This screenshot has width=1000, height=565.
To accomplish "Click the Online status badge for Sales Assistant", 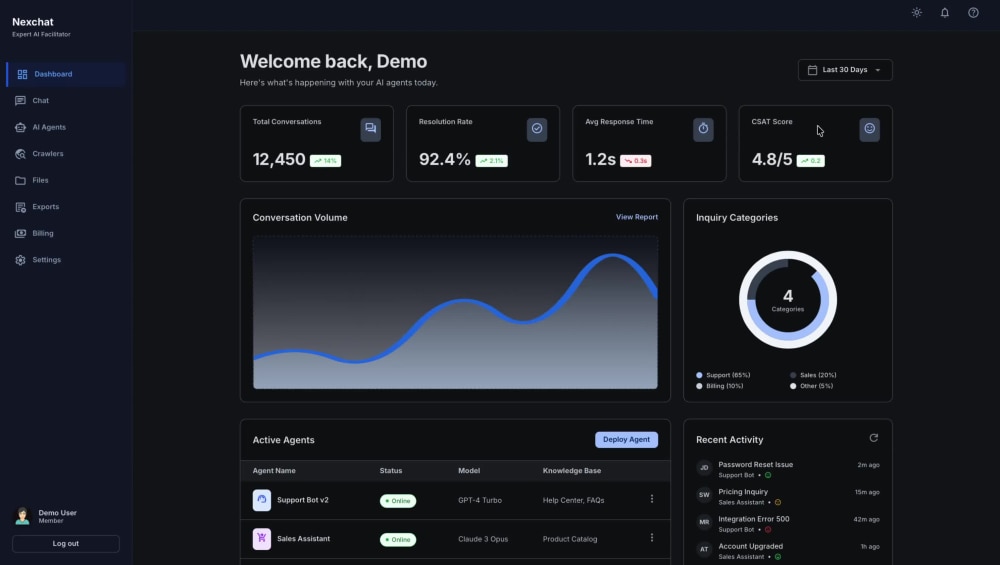I will click(398, 539).
